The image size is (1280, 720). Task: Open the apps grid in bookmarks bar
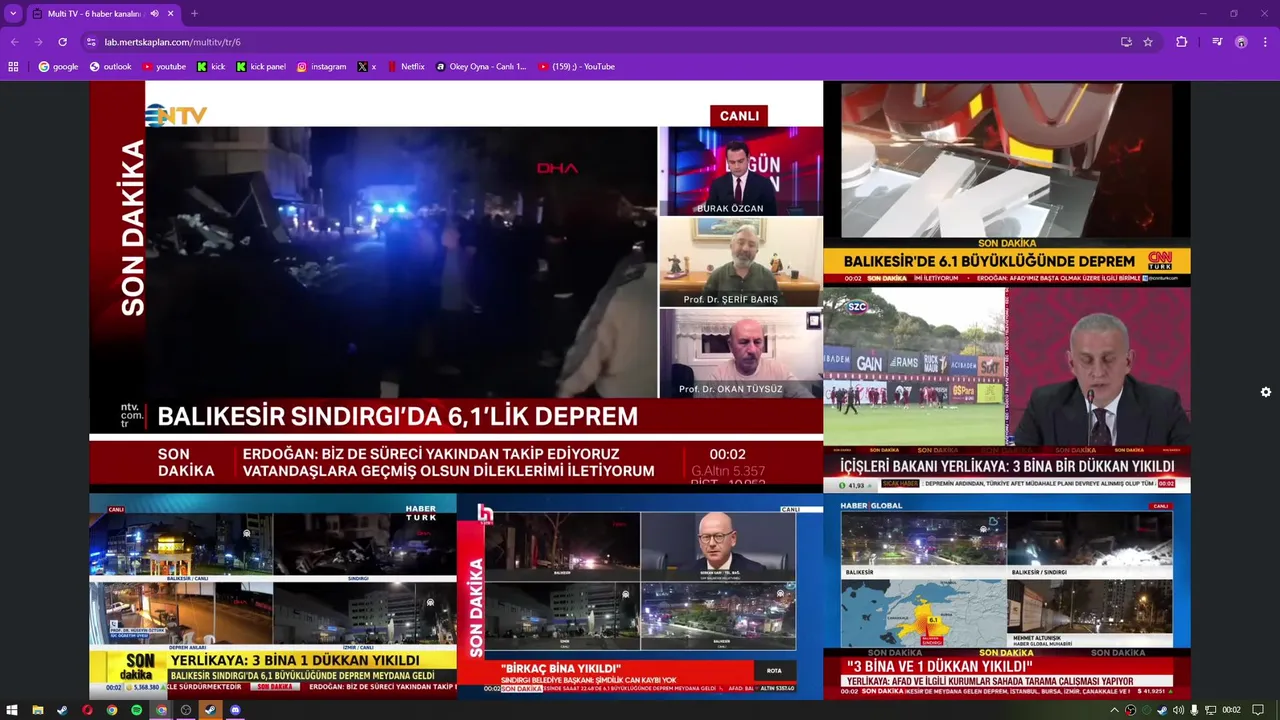pos(13,67)
